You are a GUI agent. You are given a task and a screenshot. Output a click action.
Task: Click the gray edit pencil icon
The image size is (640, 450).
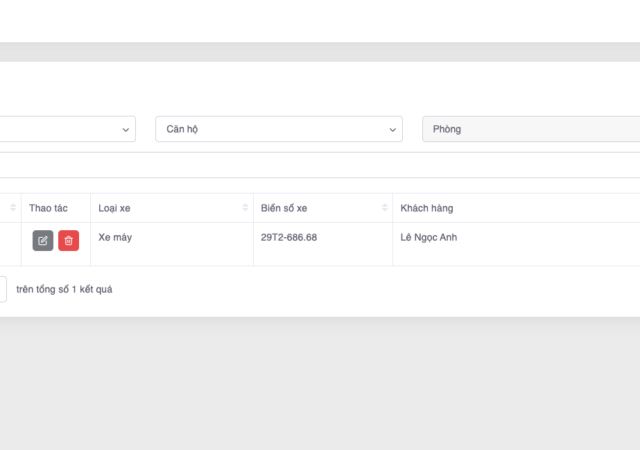pos(43,241)
